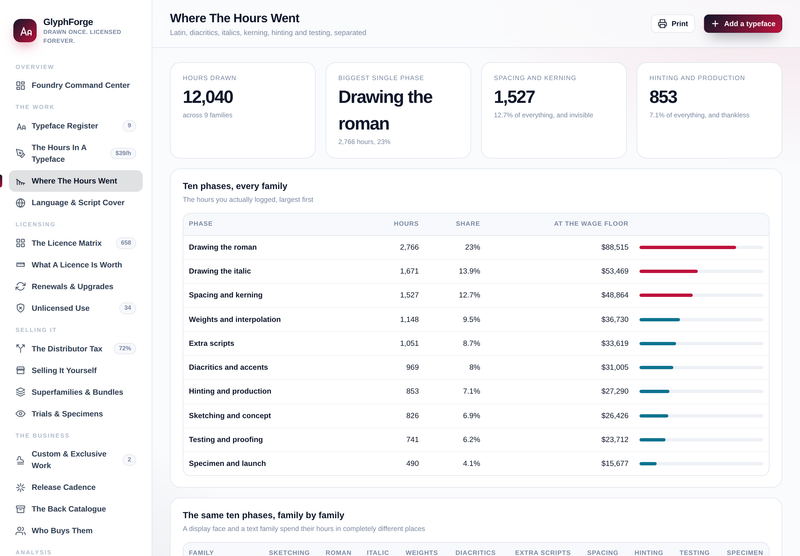Open The Hours In A Typeface
The height and width of the screenshot is (556, 800).
(x=76, y=153)
